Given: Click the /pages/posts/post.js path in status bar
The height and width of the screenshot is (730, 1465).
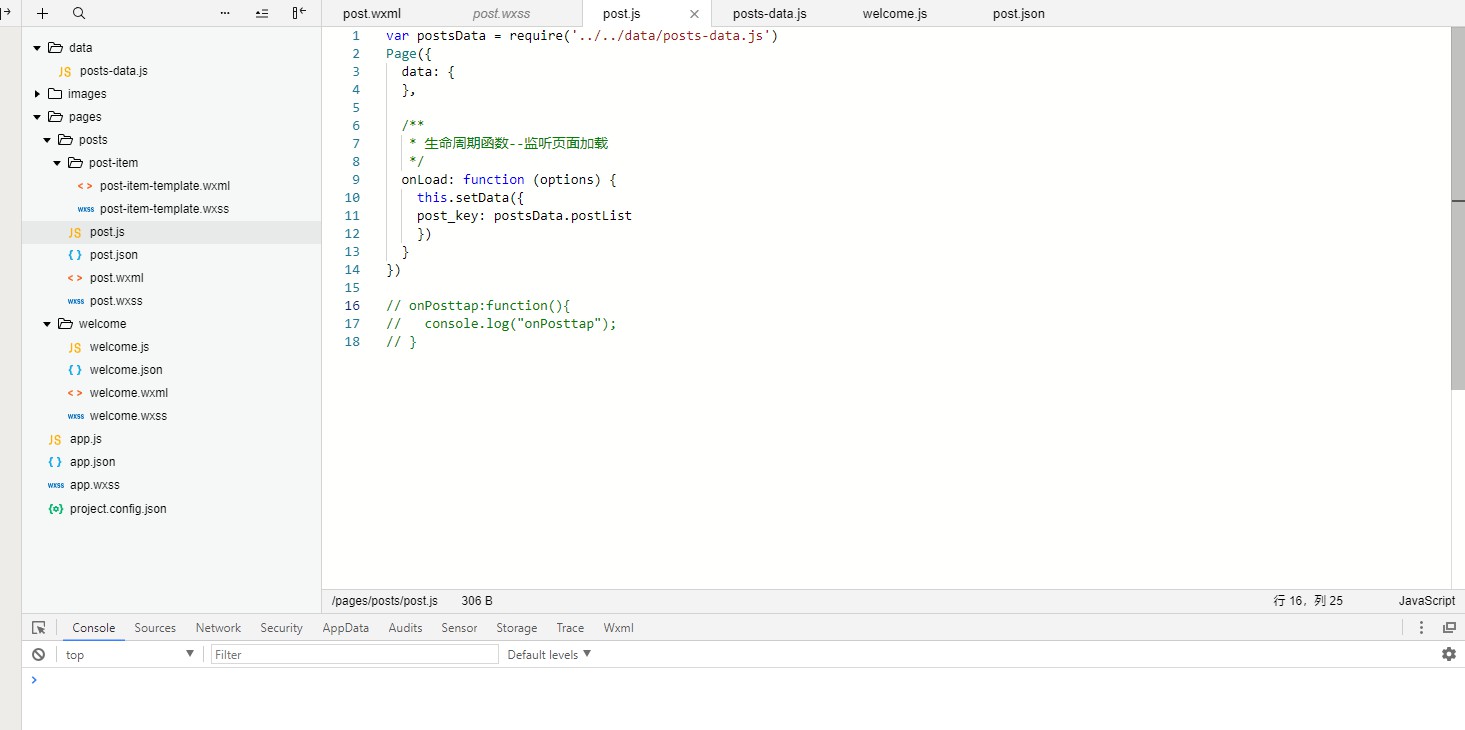Looking at the screenshot, I should [385, 601].
